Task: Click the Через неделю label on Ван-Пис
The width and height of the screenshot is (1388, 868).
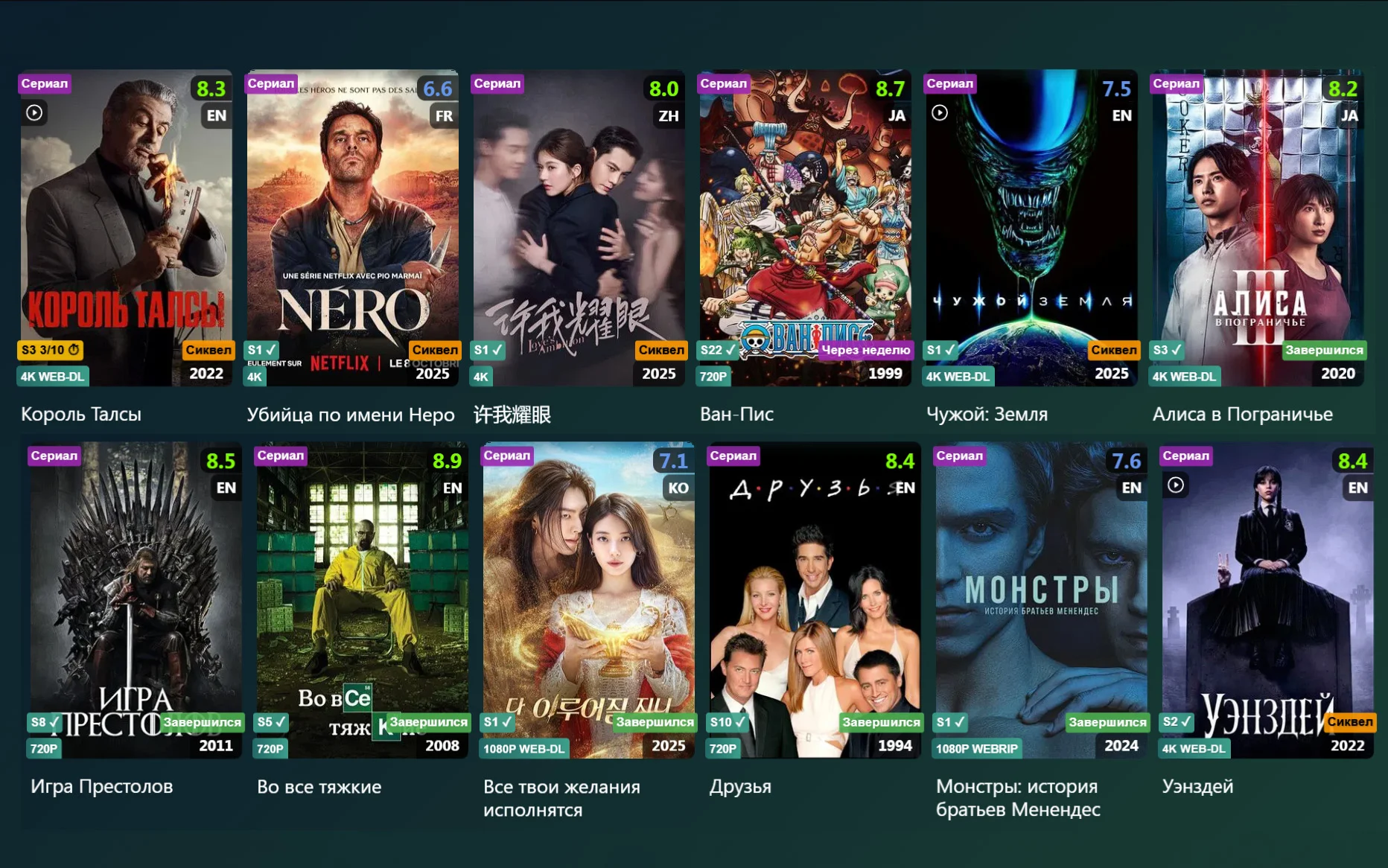Action: [865, 350]
